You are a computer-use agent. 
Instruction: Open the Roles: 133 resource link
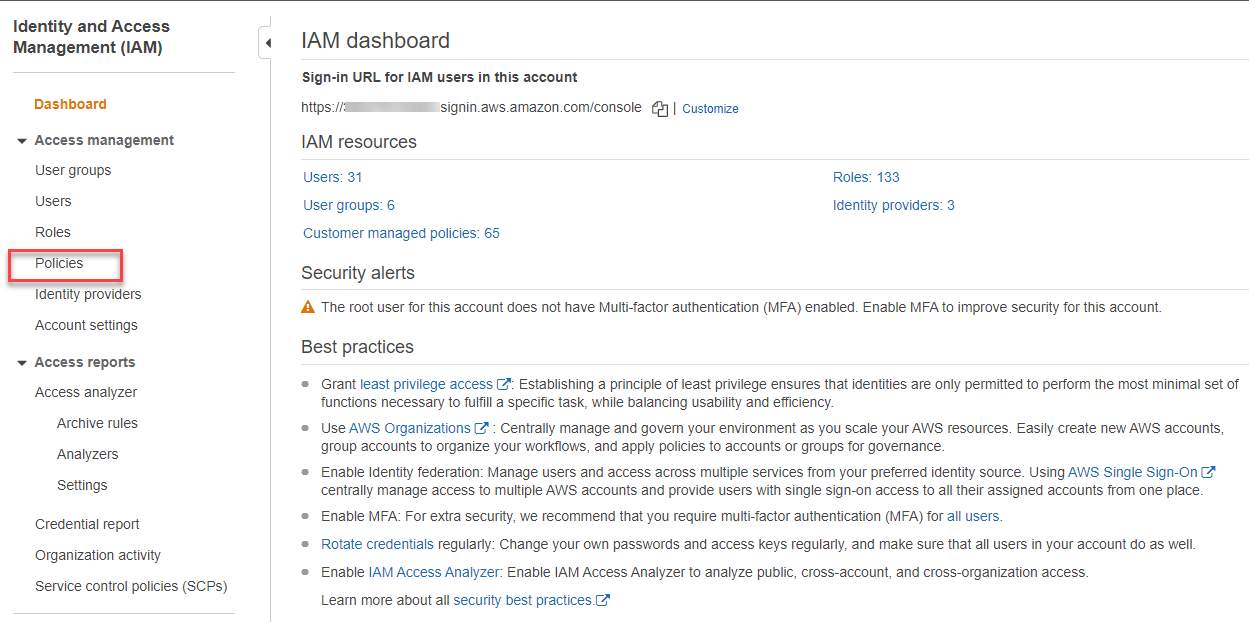(866, 177)
